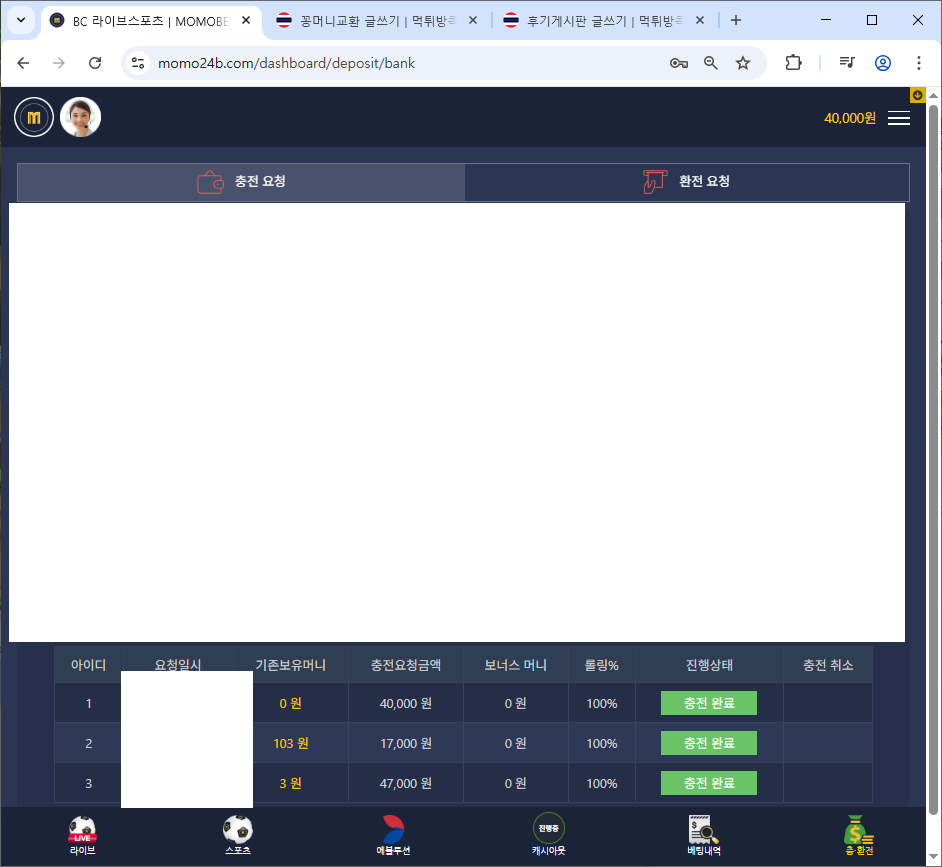
Task: Select the 캐시아웃 icon in bottom bar
Action: click(548, 834)
